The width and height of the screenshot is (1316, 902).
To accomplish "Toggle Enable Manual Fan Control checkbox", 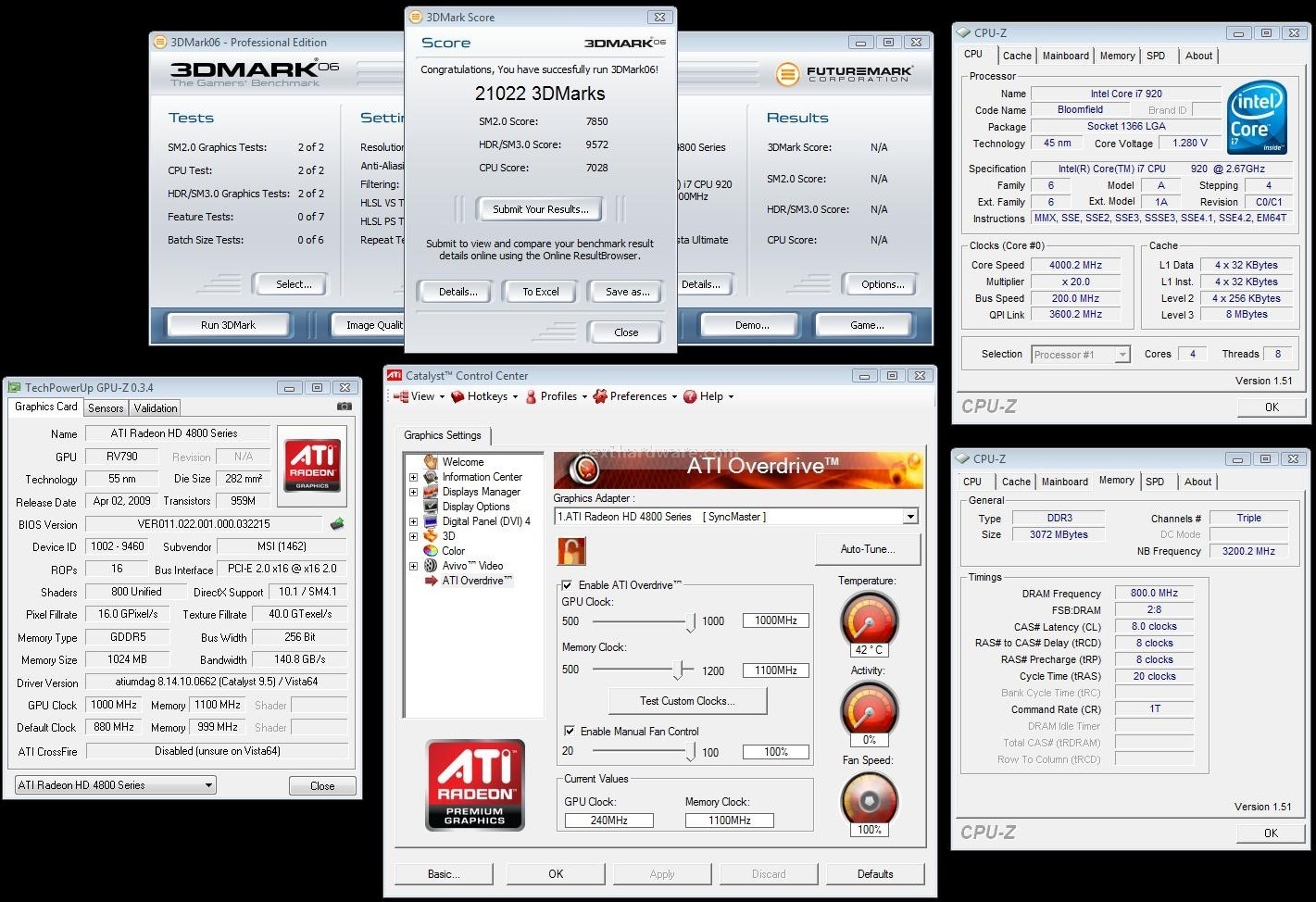I will (x=569, y=731).
